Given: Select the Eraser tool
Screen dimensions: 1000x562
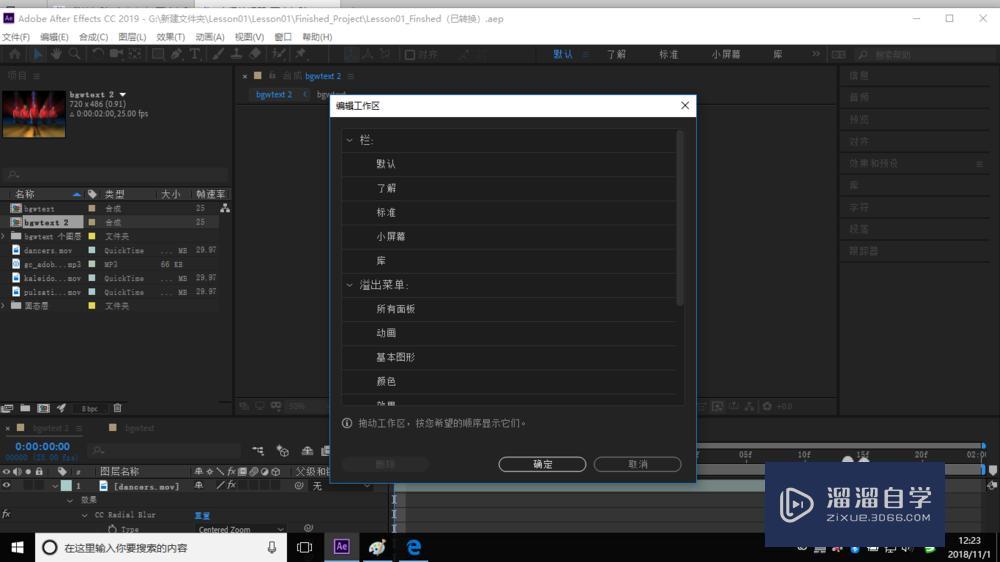Looking at the screenshot, I should [x=255, y=54].
